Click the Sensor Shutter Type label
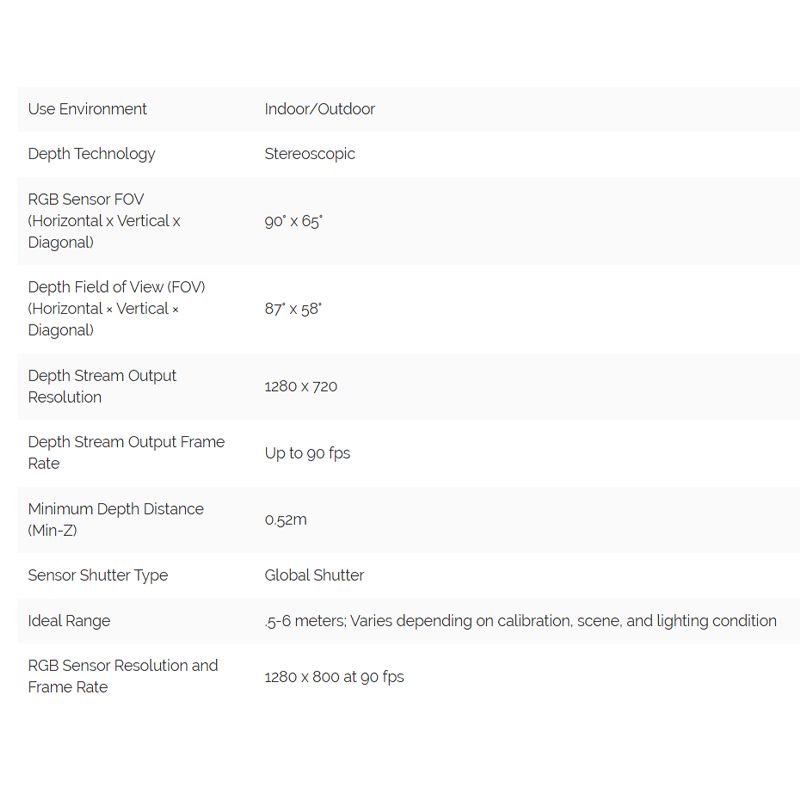Image resolution: width=800 pixels, height=800 pixels. pyautogui.click(x=98, y=576)
